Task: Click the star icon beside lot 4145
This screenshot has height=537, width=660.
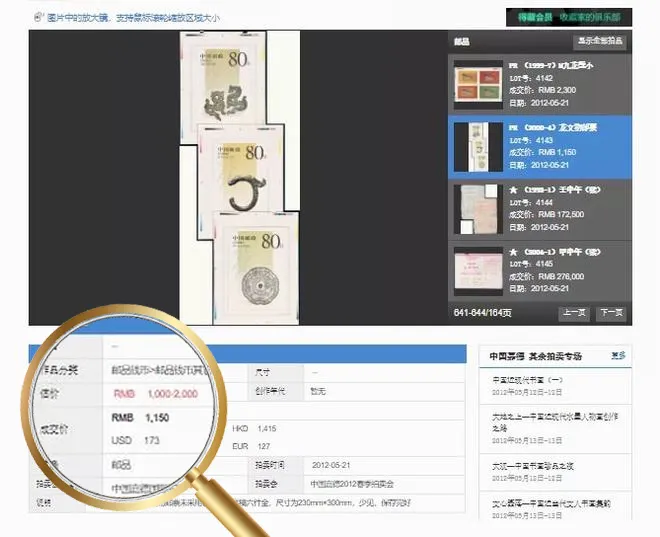Action: [x=513, y=252]
